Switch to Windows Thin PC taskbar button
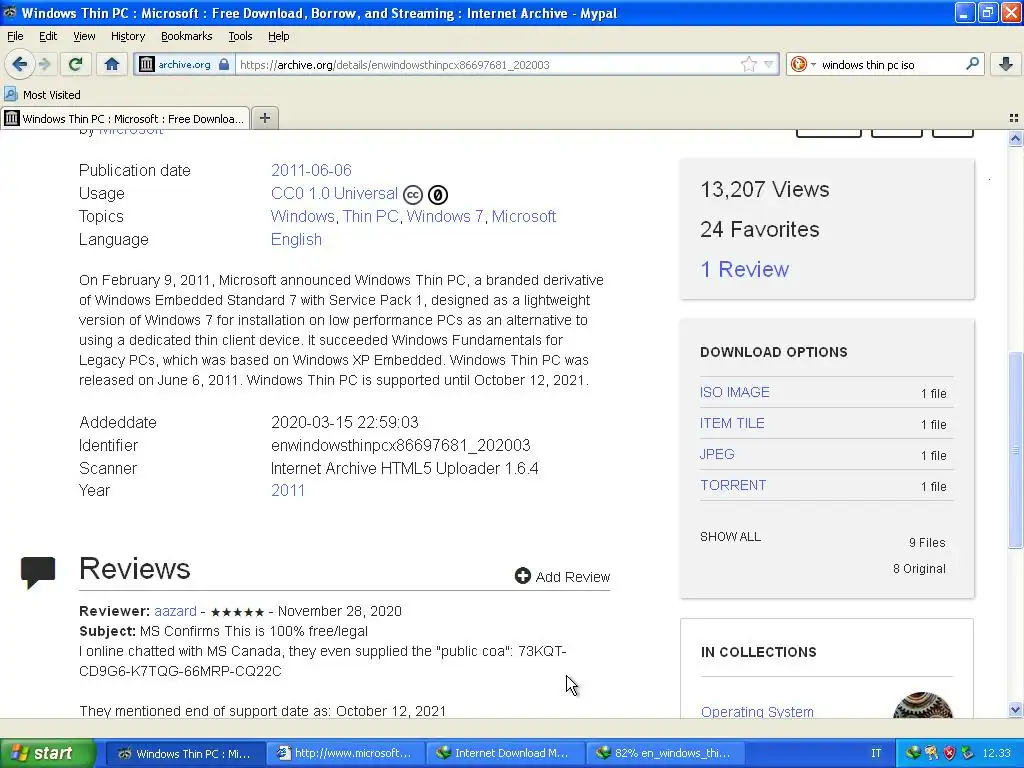 point(184,753)
